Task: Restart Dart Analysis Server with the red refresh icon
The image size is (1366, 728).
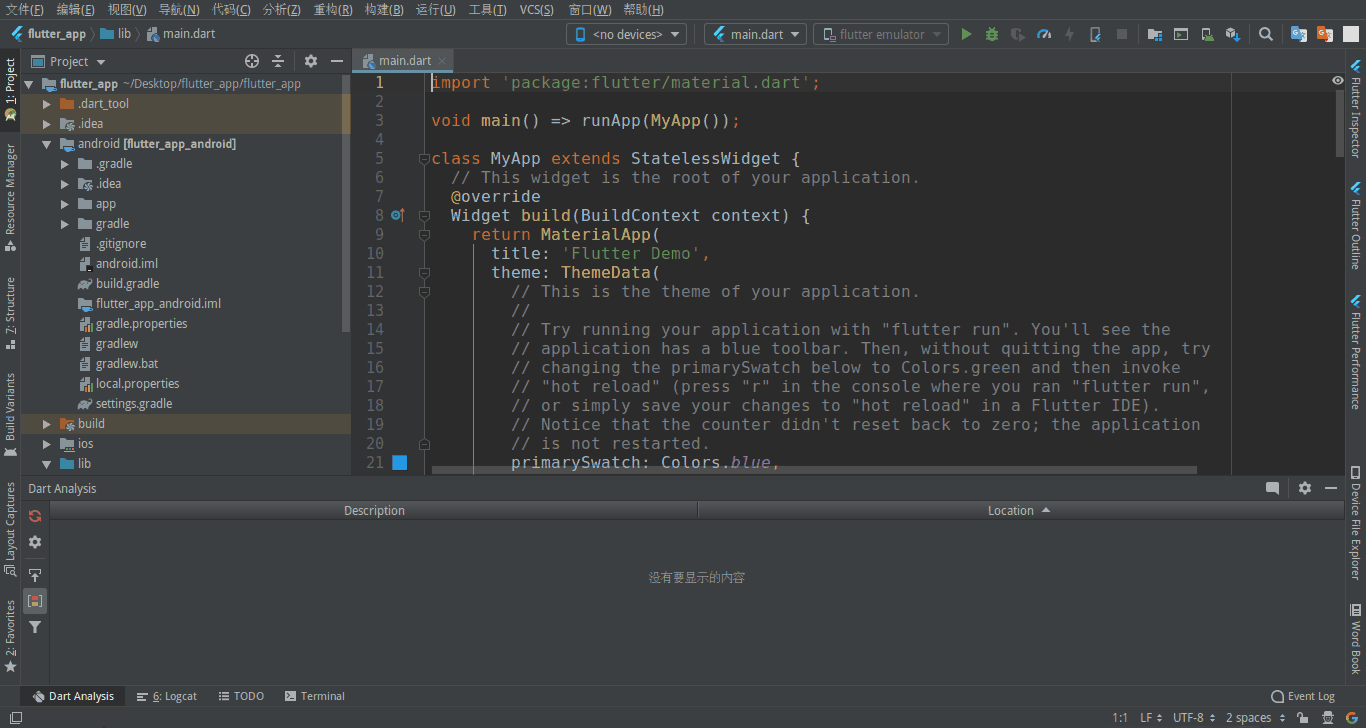Action: point(35,516)
